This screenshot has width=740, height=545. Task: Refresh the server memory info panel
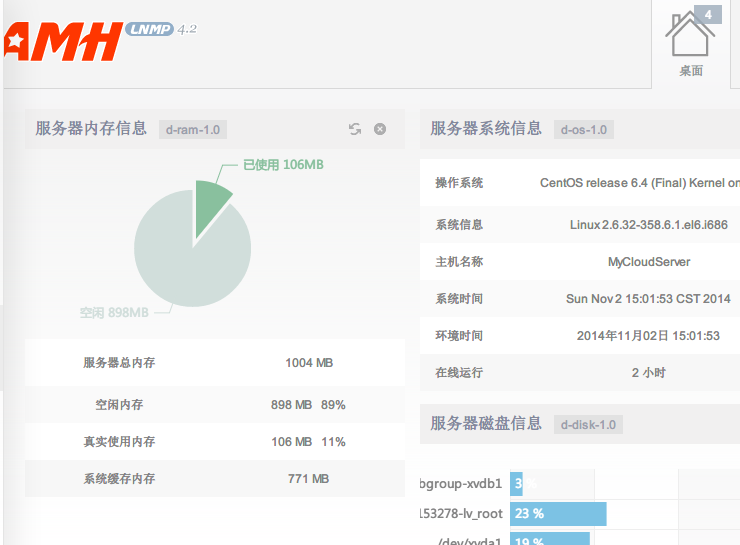[355, 129]
